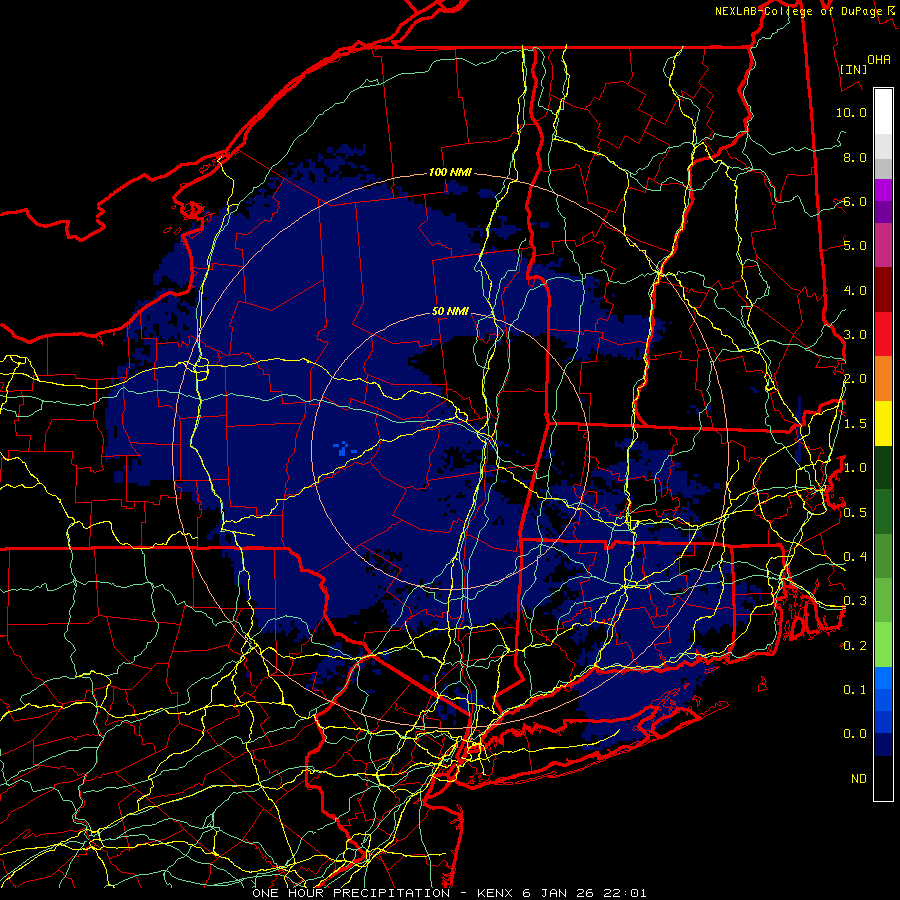900x900 pixels.
Task: Pick the yellow legend swatch beside 1.5
Action: tap(883, 423)
